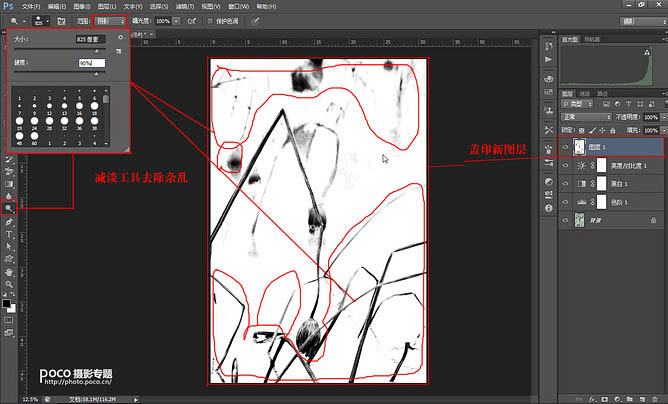Open the History panel icon

click(549, 46)
